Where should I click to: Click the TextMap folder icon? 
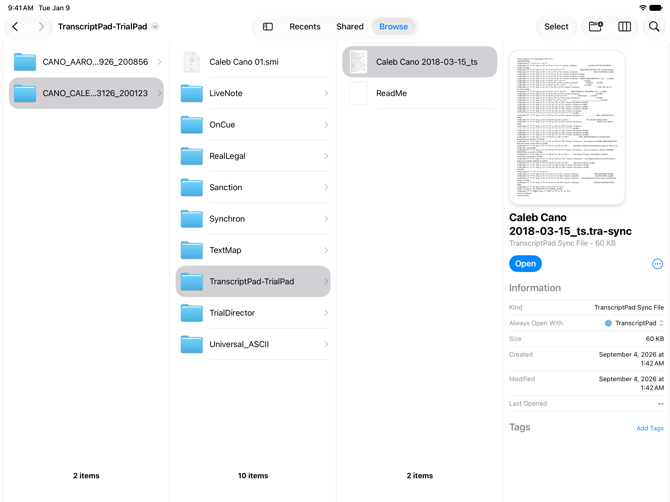coord(191,250)
